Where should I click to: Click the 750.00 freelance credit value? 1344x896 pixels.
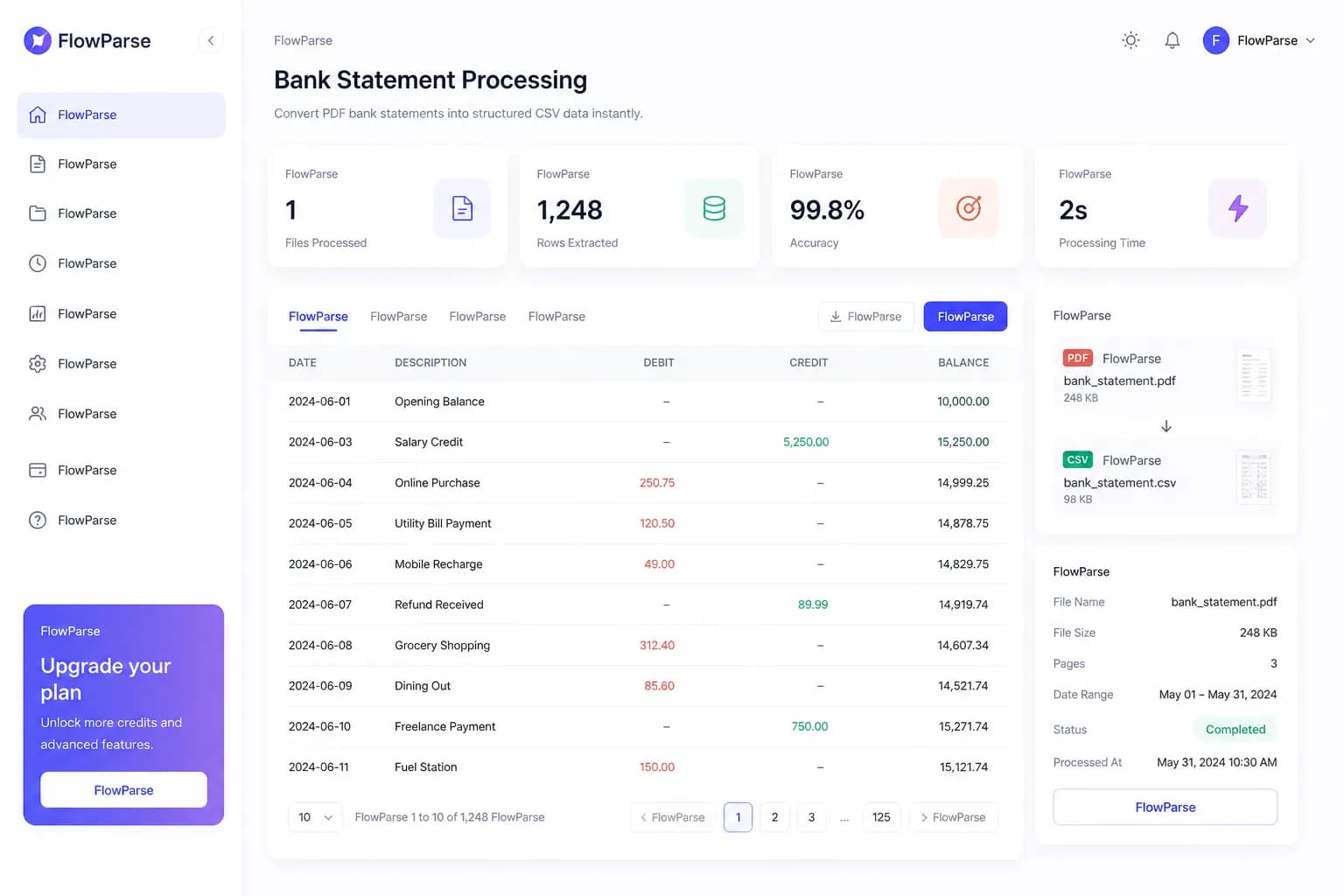point(809,726)
